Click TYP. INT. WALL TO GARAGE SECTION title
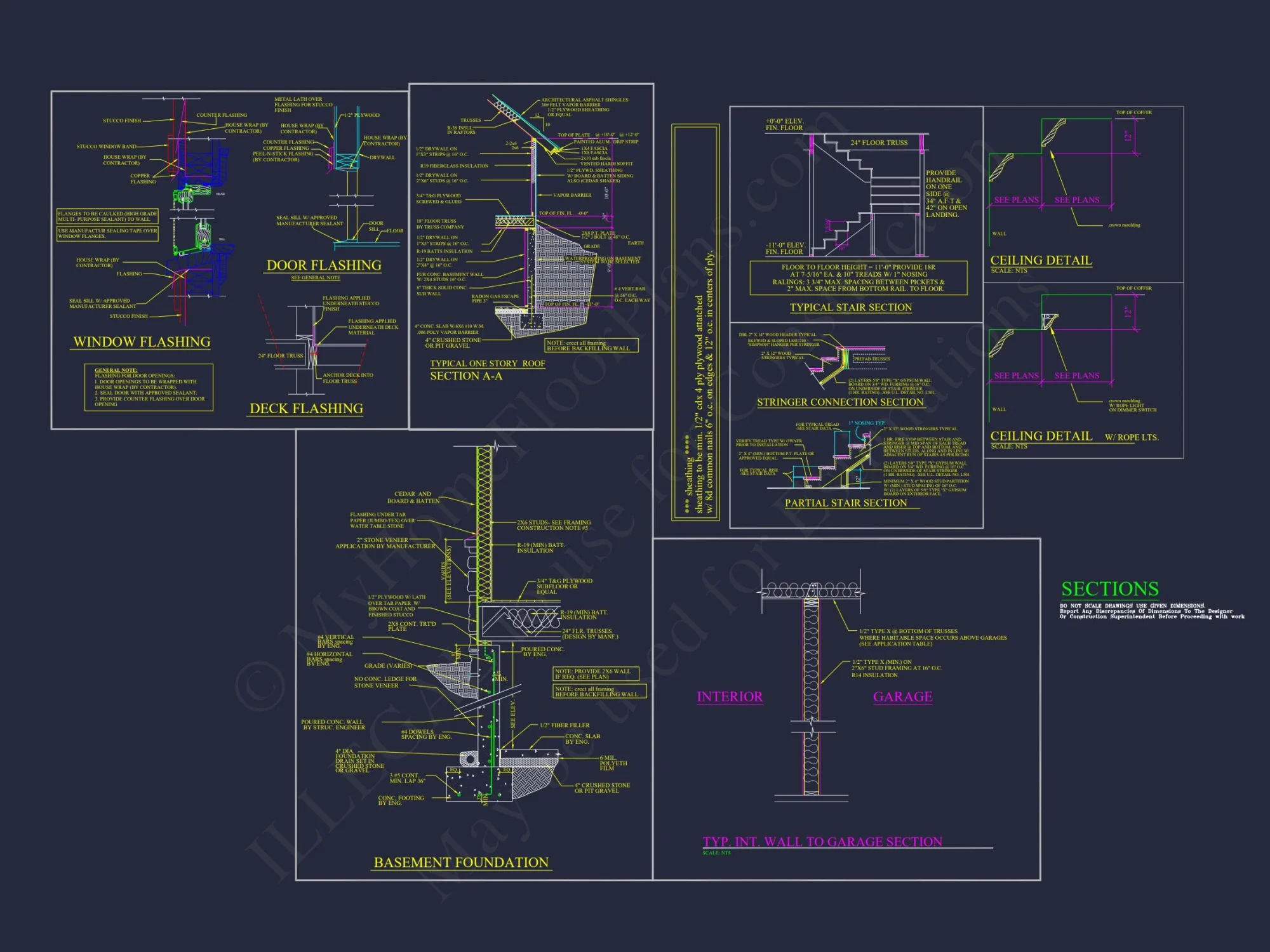The width and height of the screenshot is (1270, 952). [822, 842]
